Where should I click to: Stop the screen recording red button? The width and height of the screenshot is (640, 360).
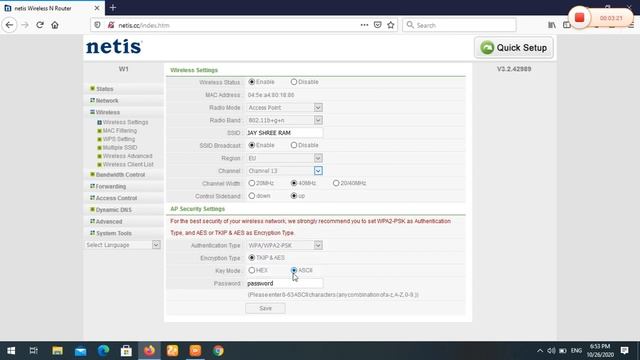(580, 18)
